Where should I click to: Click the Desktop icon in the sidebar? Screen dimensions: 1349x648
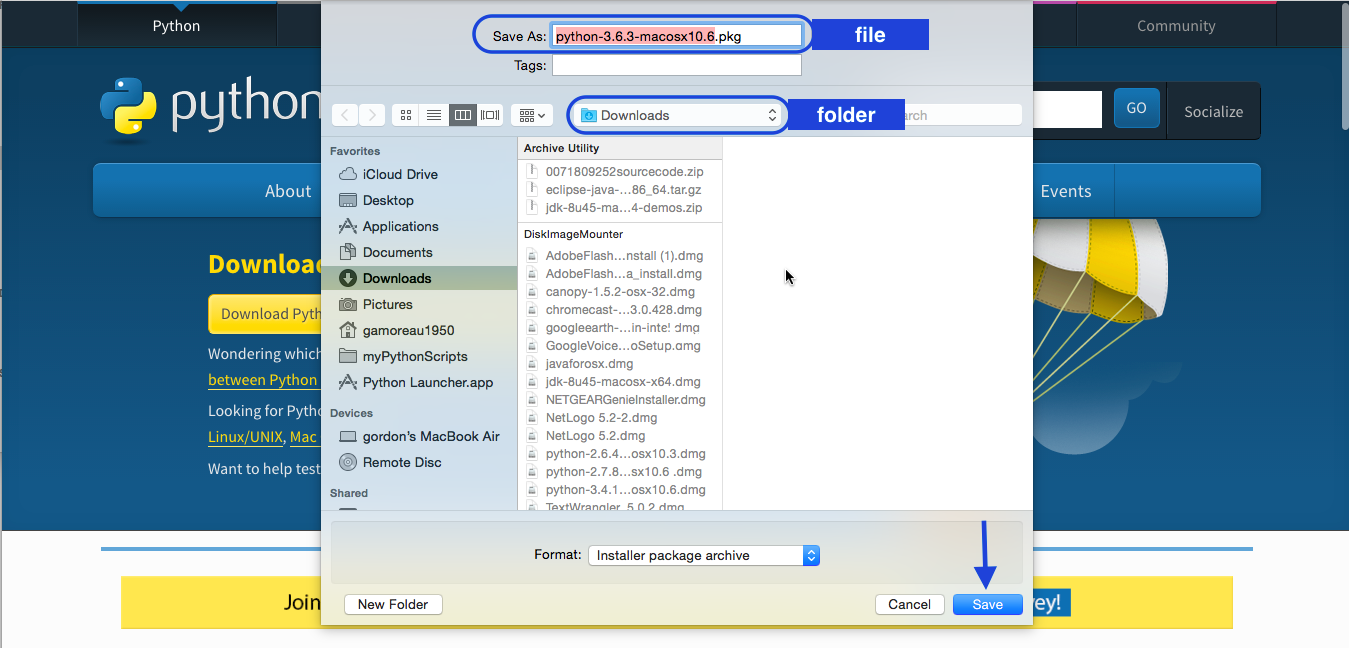pos(348,200)
